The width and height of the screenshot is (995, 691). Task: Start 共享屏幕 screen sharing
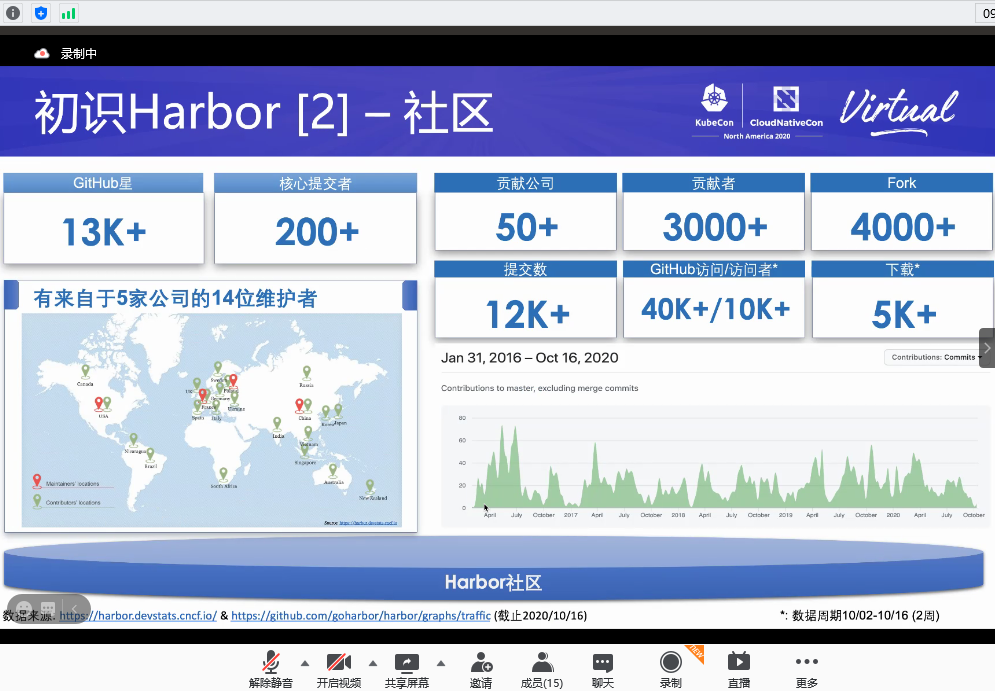pyautogui.click(x=407, y=670)
